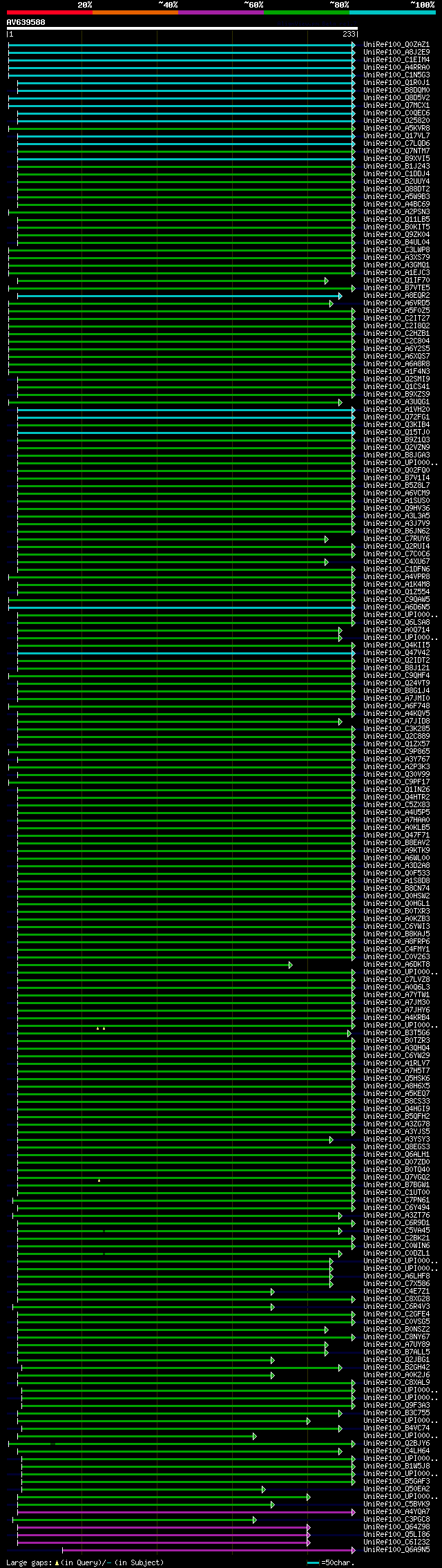The image size is (442, 1568).
Task: Open hit UniRef100_Q9F3A3
Action: [396, 1405]
